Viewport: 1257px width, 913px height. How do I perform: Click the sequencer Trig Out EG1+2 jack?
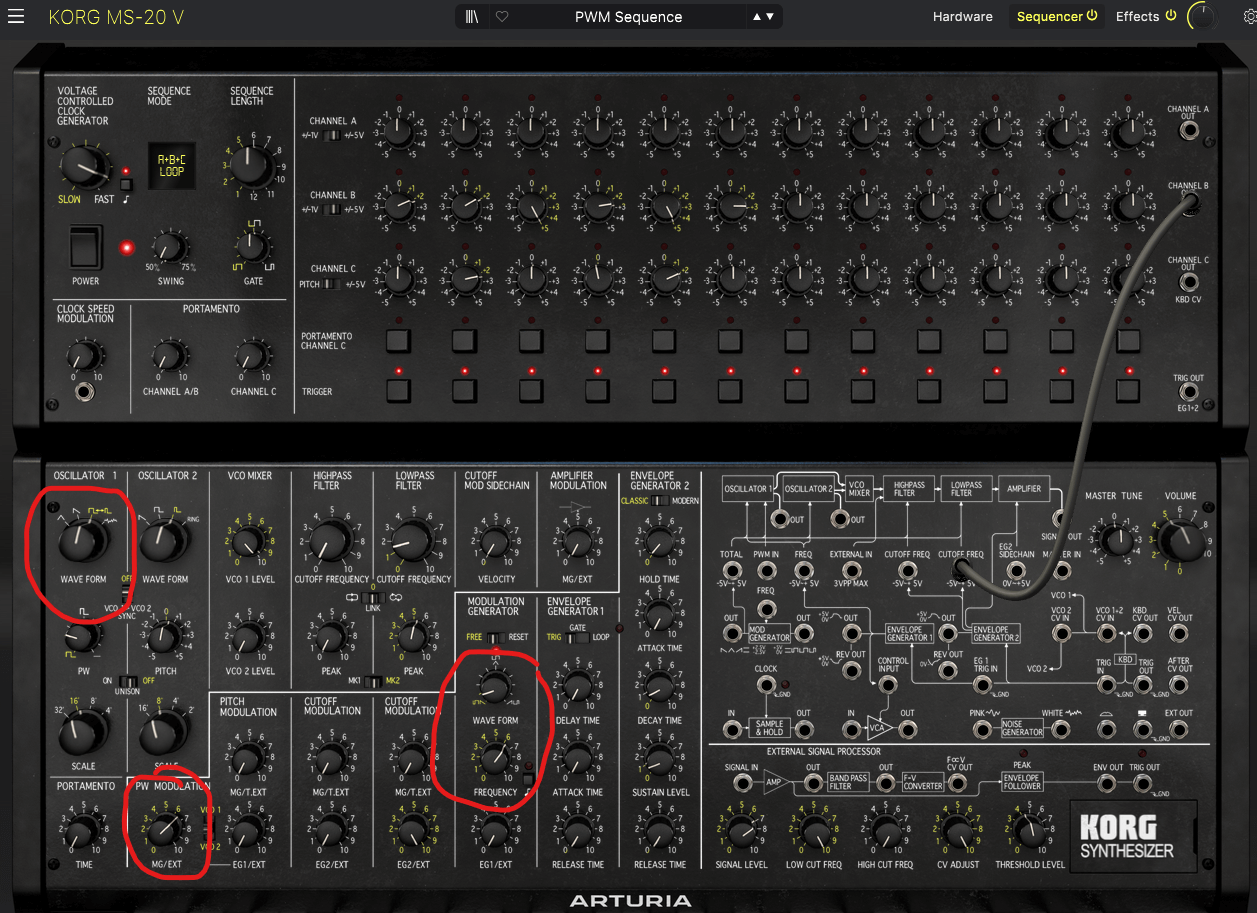[x=1187, y=392]
